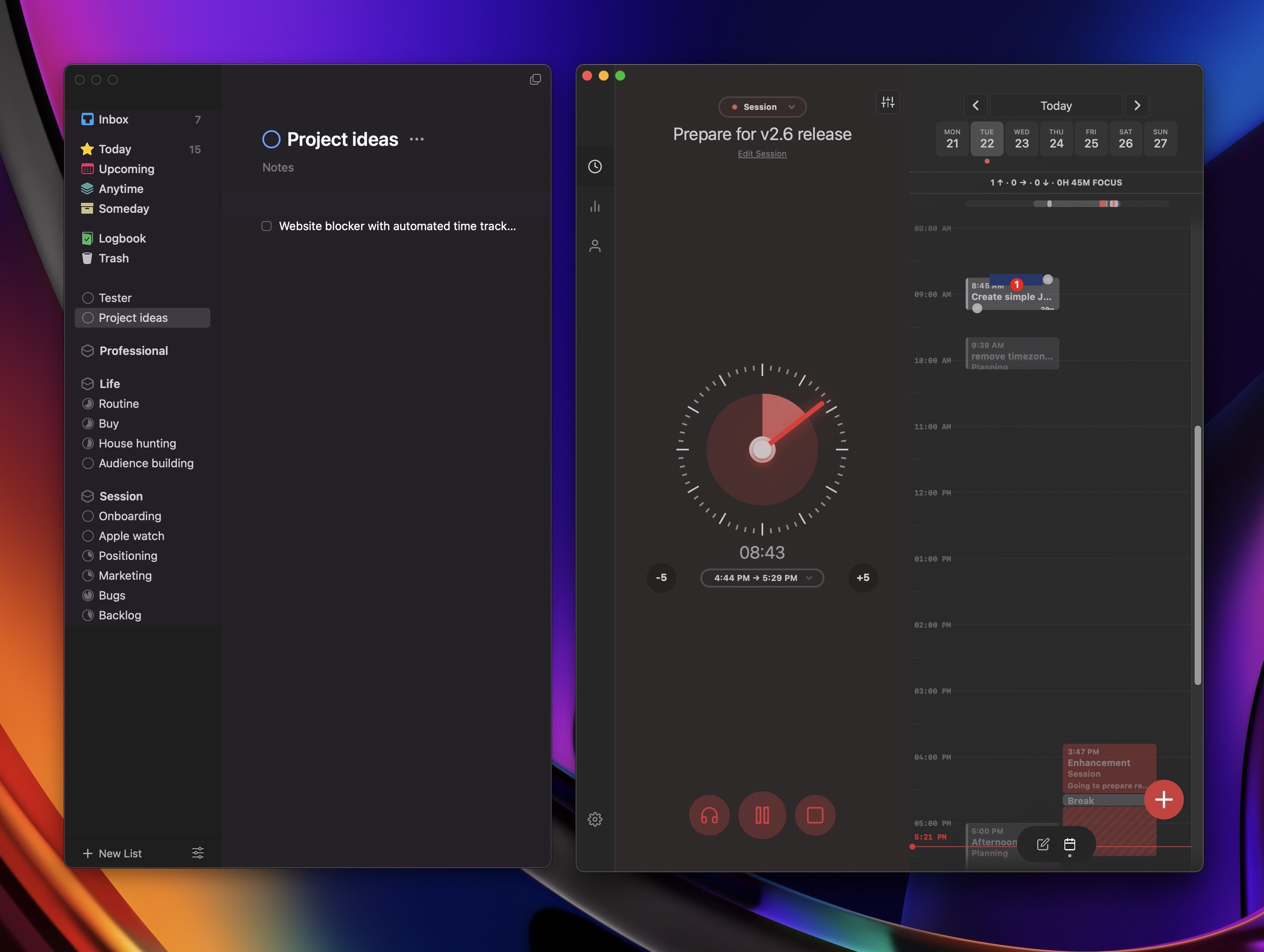Open Session preferences with the gear icon
Screen dimensions: 1264x952
(x=595, y=819)
